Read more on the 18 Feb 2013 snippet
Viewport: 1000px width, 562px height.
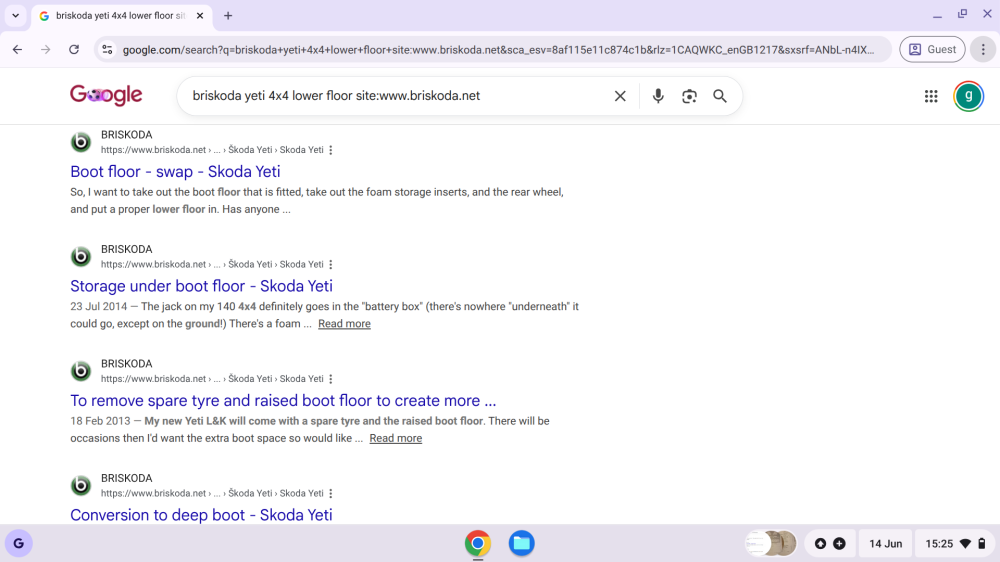(395, 438)
